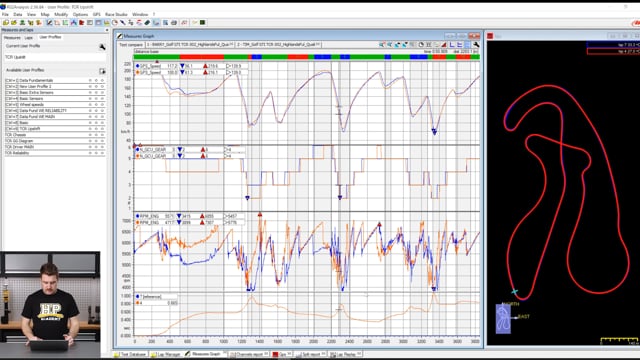The image size is (640, 360).
Task: Click the mini track map thumbnail
Action: click(x=503, y=319)
